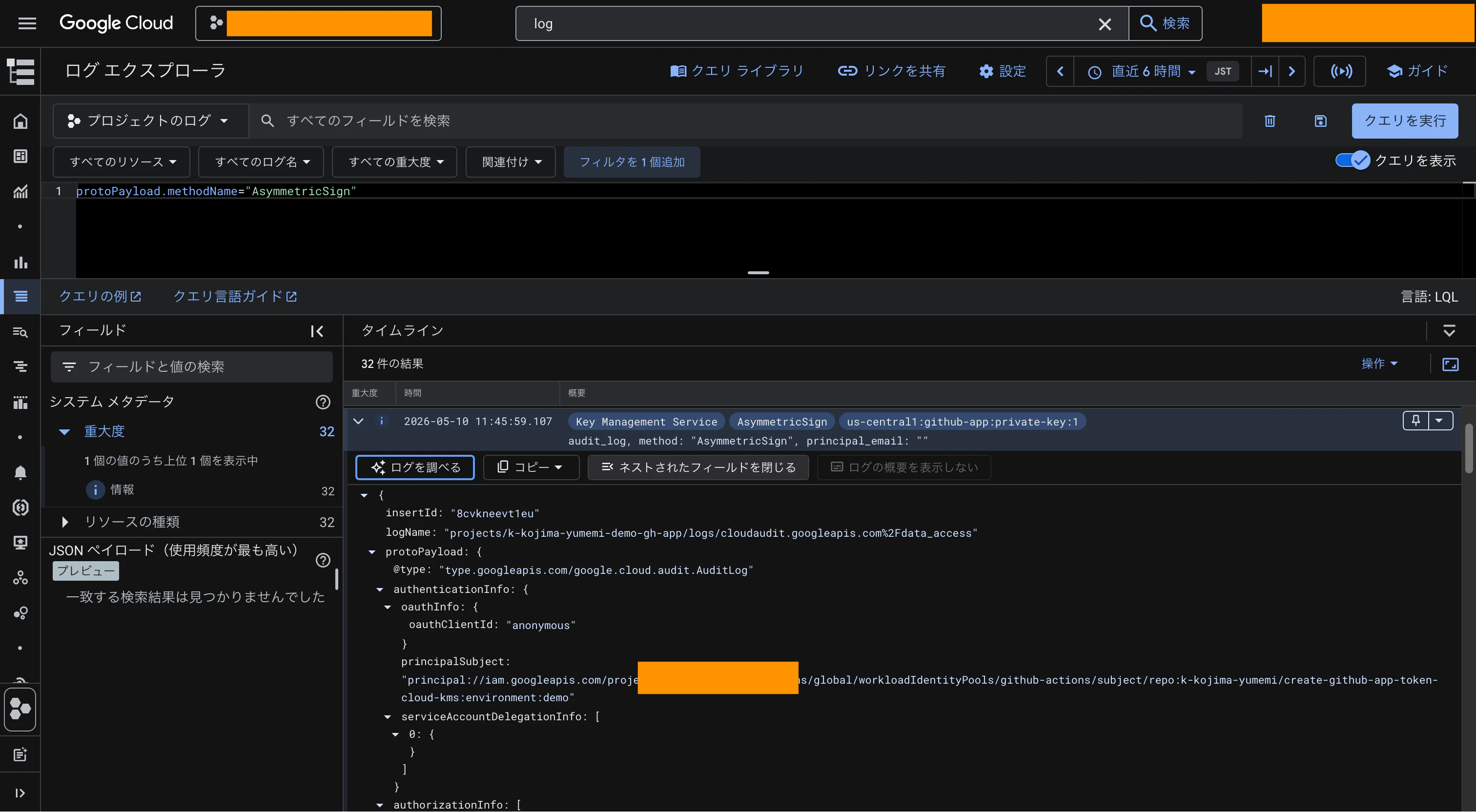Go to previous time range arrow

tap(1060, 71)
